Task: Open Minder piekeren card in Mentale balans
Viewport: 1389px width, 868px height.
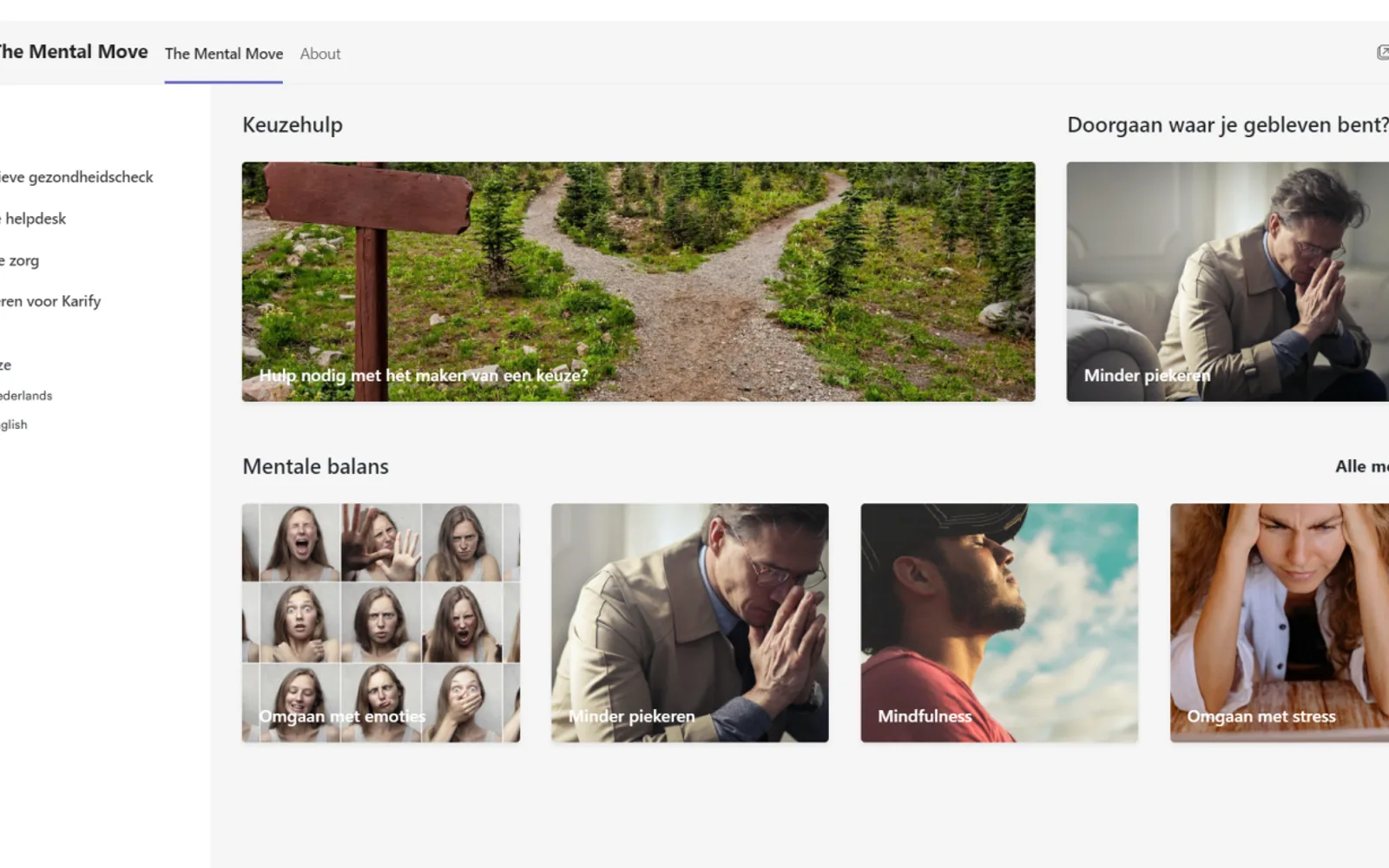Action: point(690,622)
